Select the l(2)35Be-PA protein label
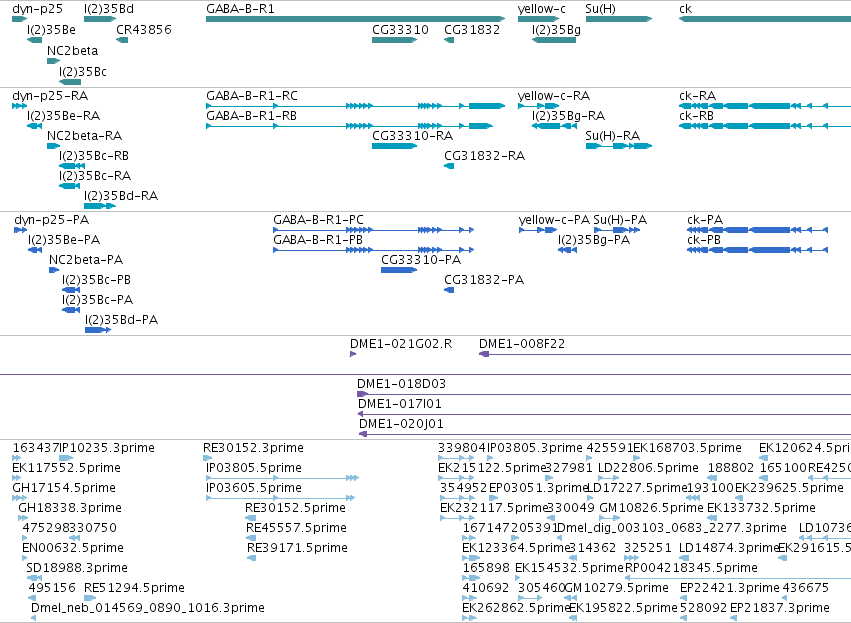Viewport: 851px width, 623px height. pyautogui.click(x=64, y=240)
